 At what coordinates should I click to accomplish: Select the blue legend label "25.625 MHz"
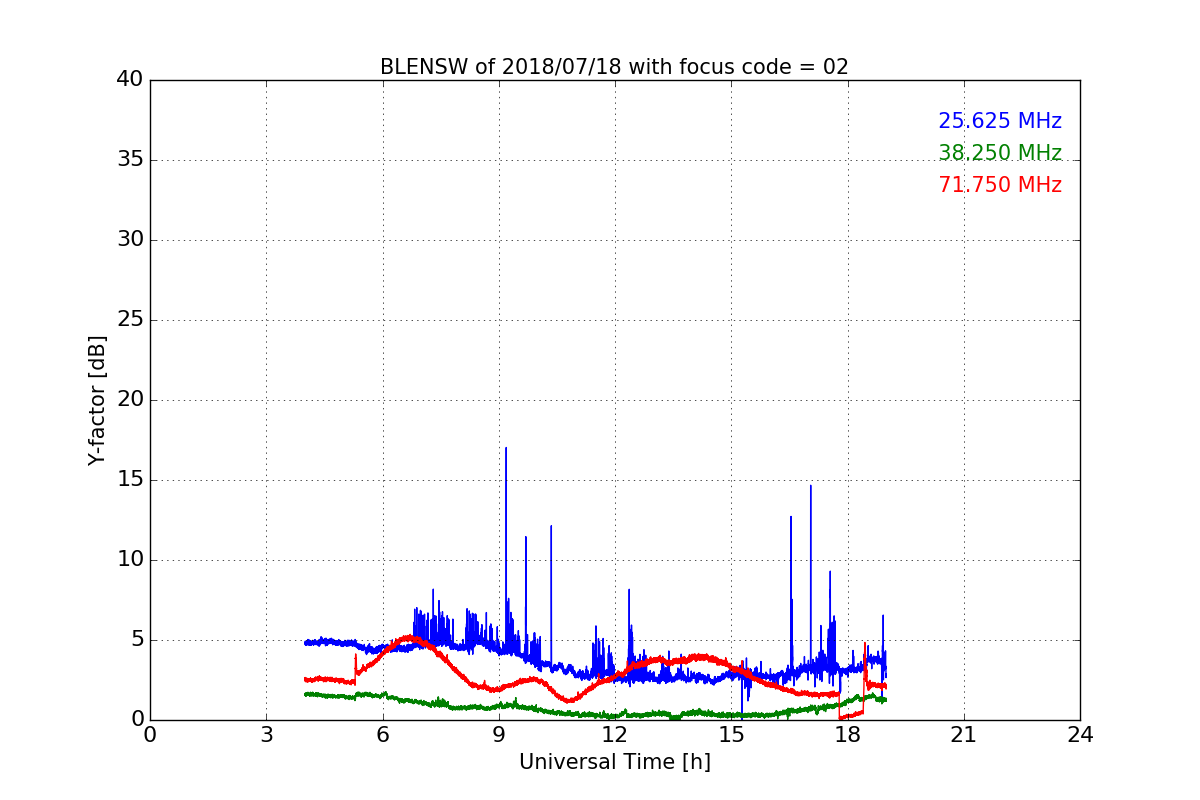1000,121
